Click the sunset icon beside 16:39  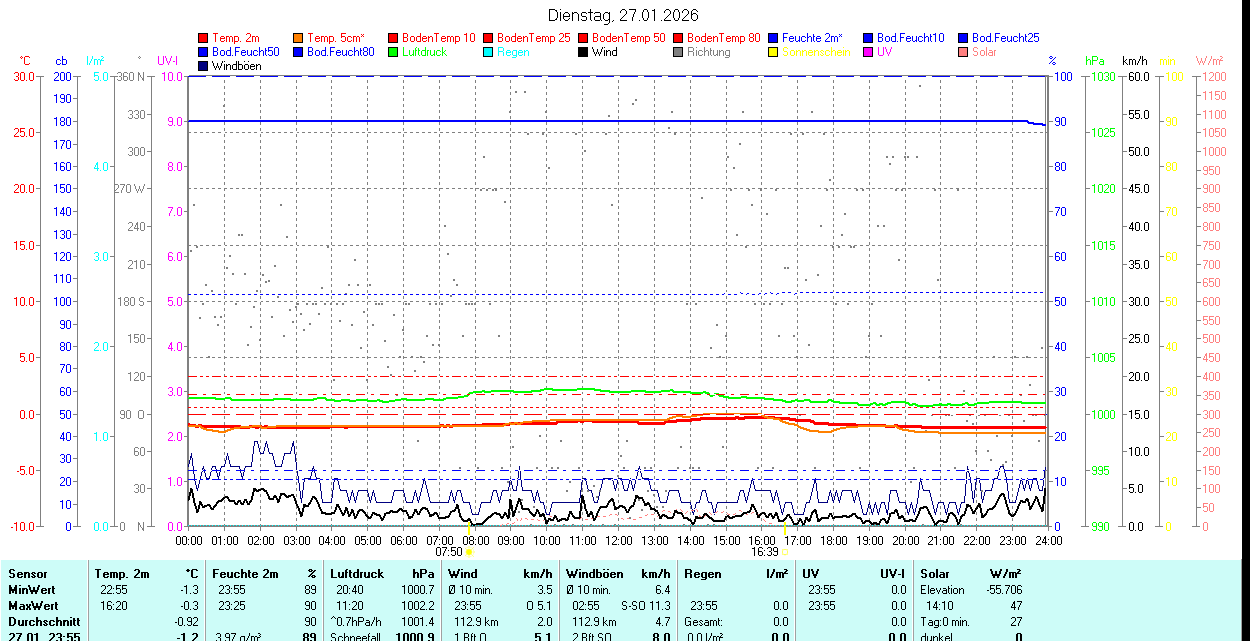785,551
